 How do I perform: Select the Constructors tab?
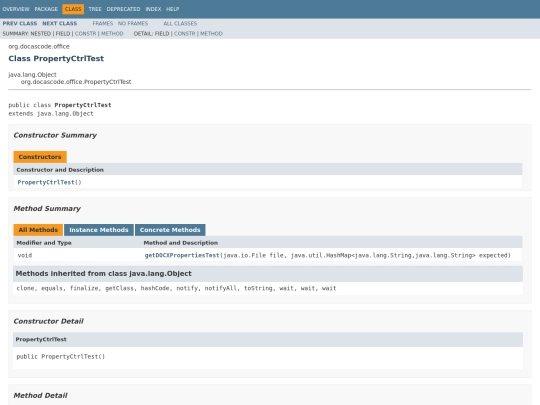(40, 157)
